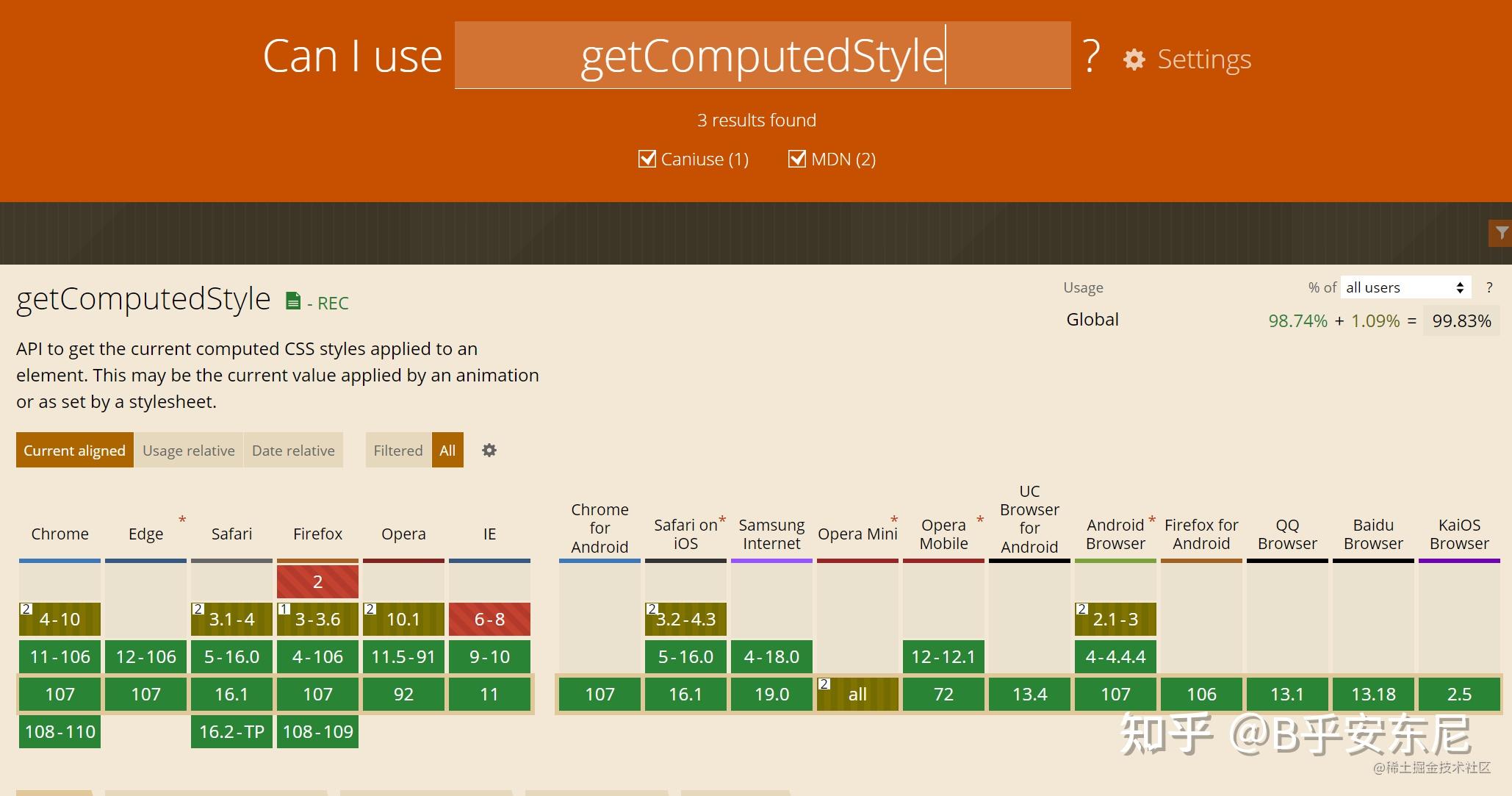Image resolution: width=1512 pixels, height=796 pixels.
Task: Click the All filter button
Action: click(x=447, y=450)
